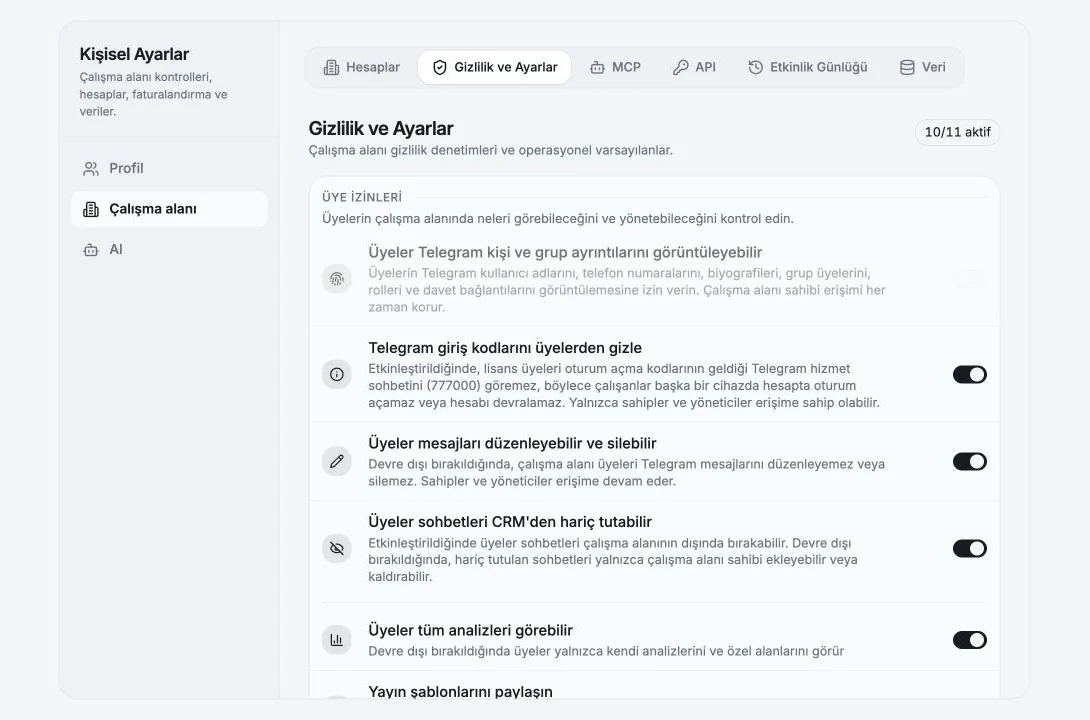Click the 'Çalışma alanı gizlilik denetimleri' subtitle
This screenshot has width=1090, height=720.
click(x=491, y=150)
